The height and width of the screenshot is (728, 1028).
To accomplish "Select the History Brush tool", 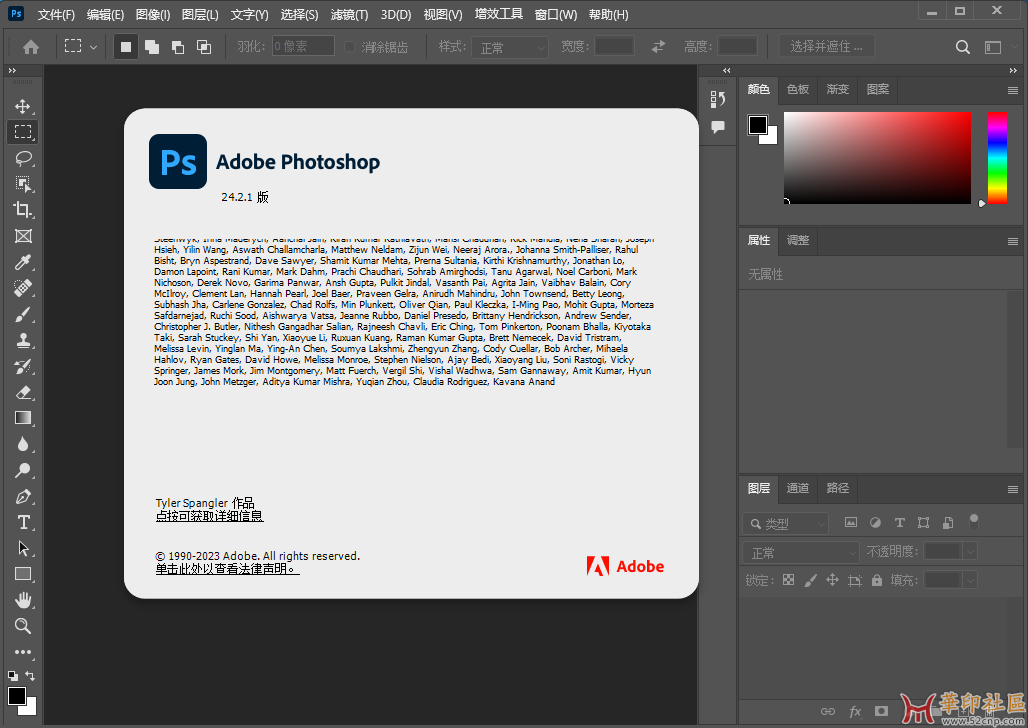I will point(23,366).
